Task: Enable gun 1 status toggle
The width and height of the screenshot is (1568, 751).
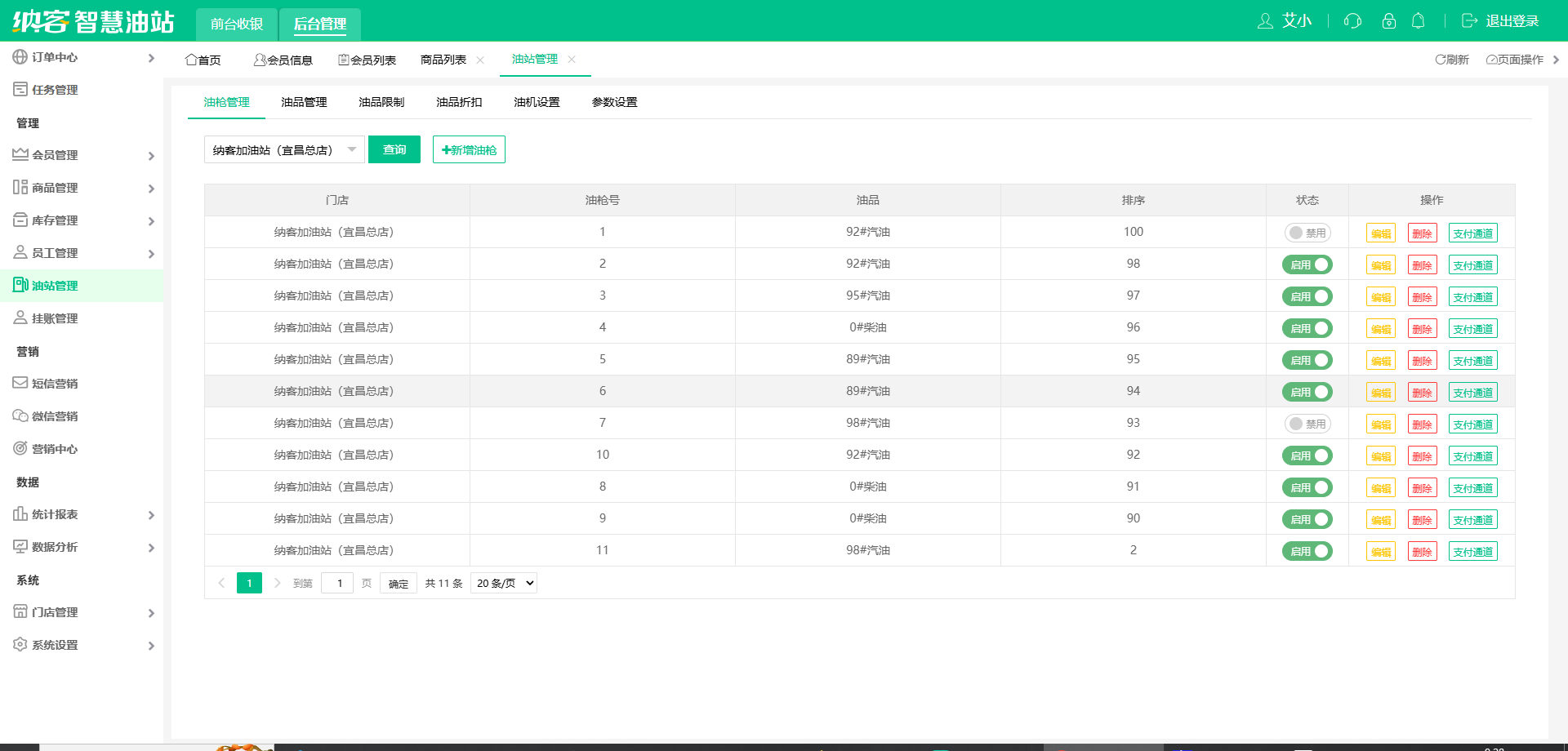Action: tap(1307, 233)
